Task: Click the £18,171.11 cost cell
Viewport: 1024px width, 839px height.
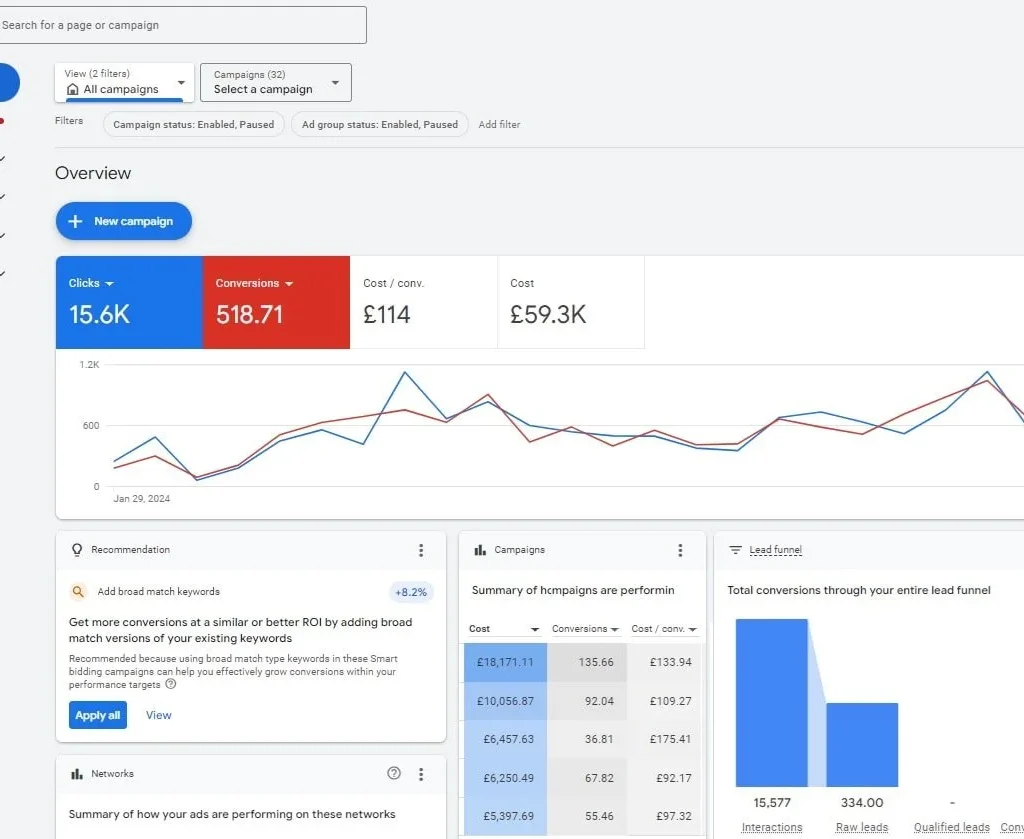Action: pyautogui.click(x=505, y=662)
